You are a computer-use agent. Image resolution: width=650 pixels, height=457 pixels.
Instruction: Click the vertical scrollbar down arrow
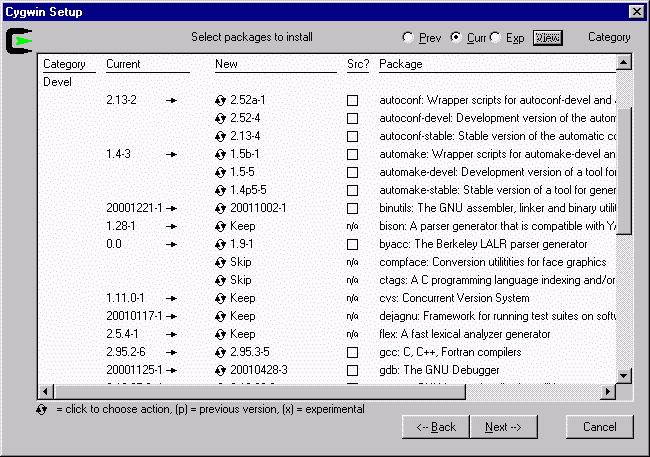623,376
